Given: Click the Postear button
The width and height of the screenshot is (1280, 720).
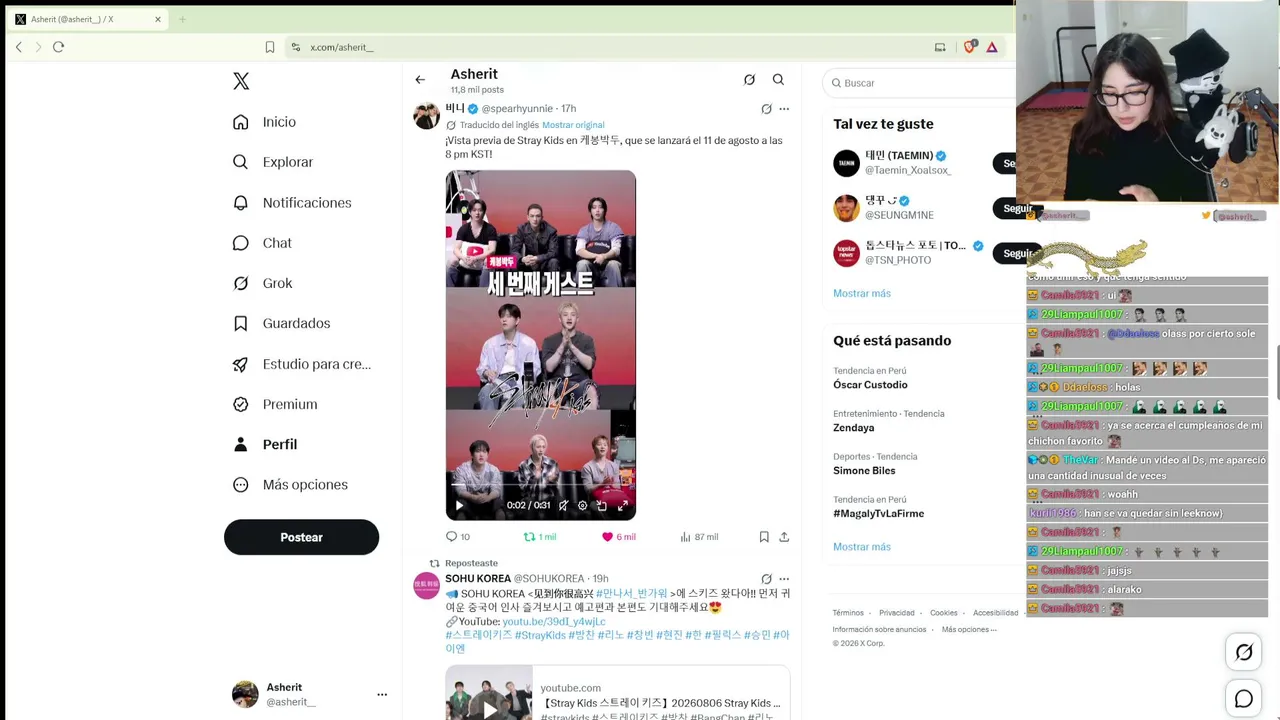Looking at the screenshot, I should tap(301, 537).
